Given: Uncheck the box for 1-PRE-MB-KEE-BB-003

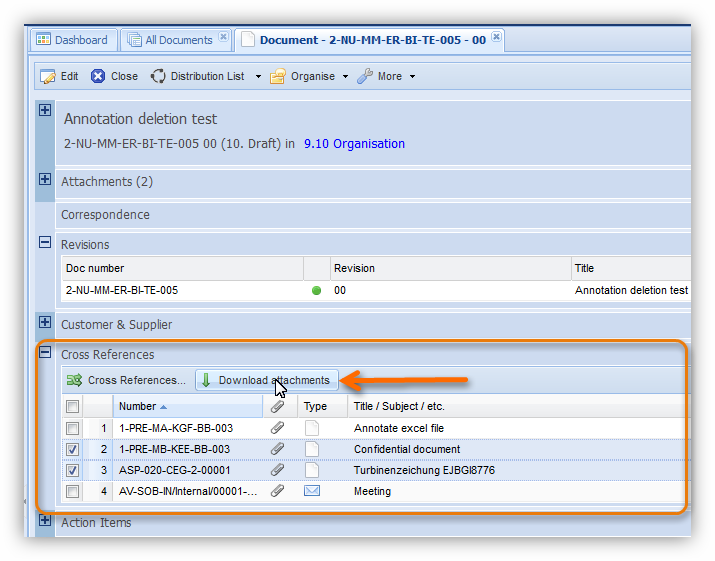Looking at the screenshot, I should [x=73, y=449].
